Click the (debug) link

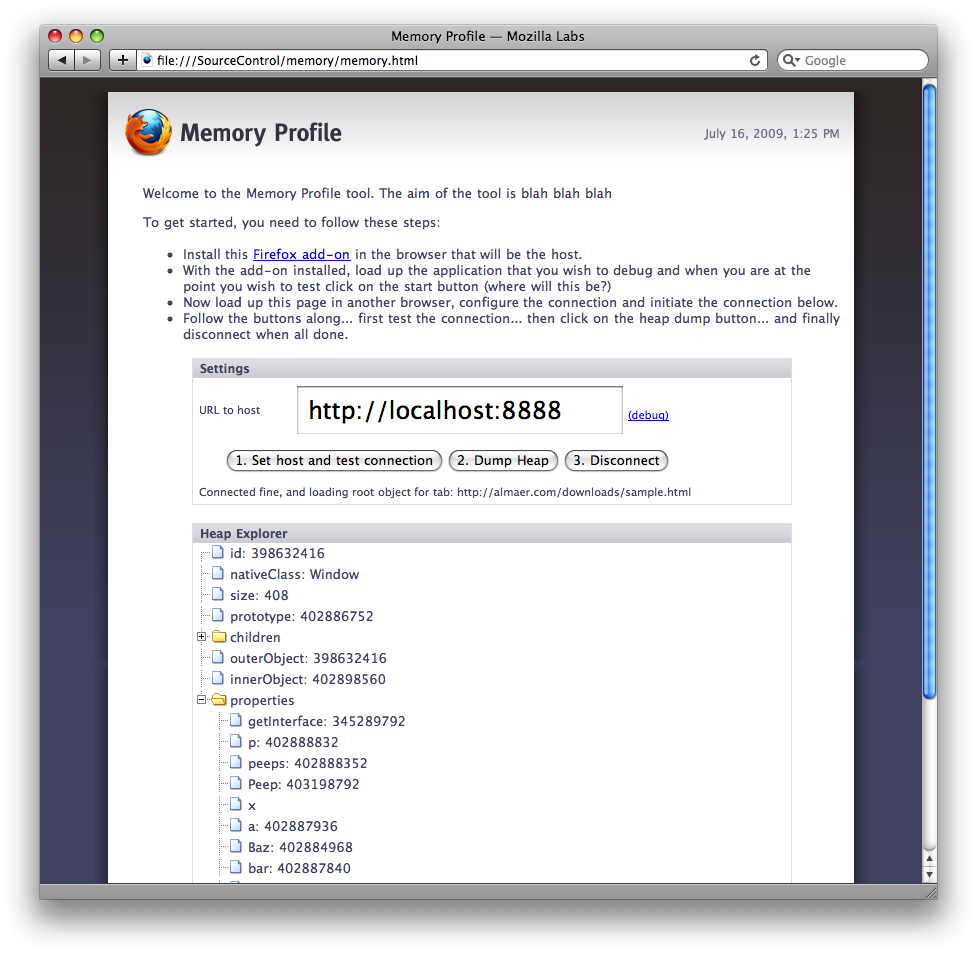(648, 415)
